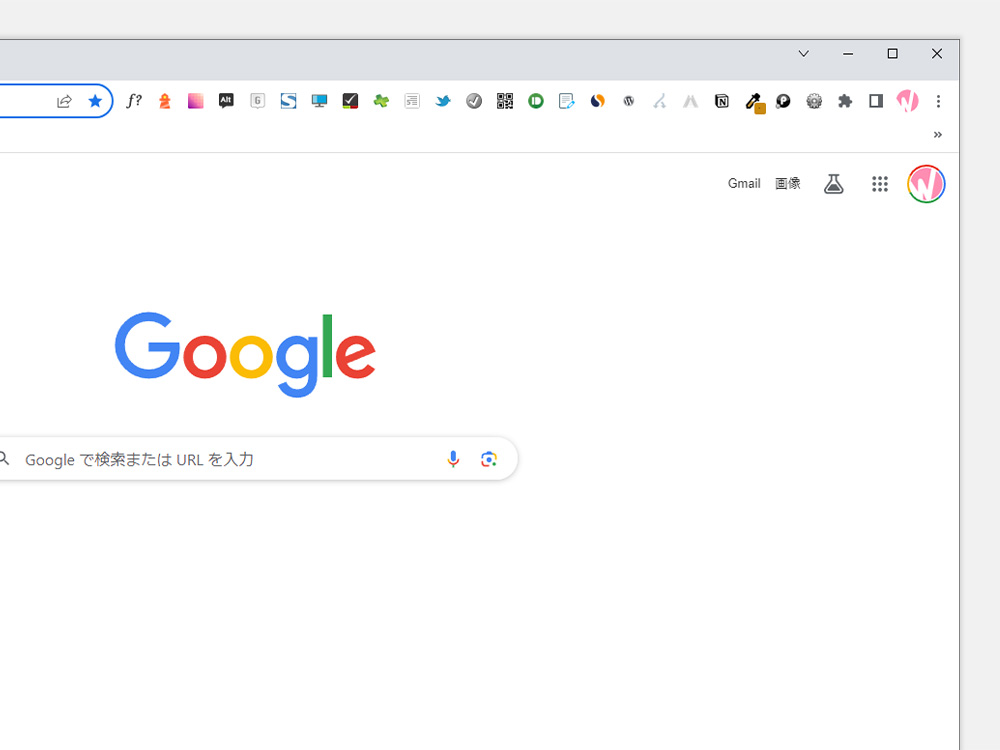Open the Lighthouse extension icon
Screen dimensions: 1000x750
[165, 101]
